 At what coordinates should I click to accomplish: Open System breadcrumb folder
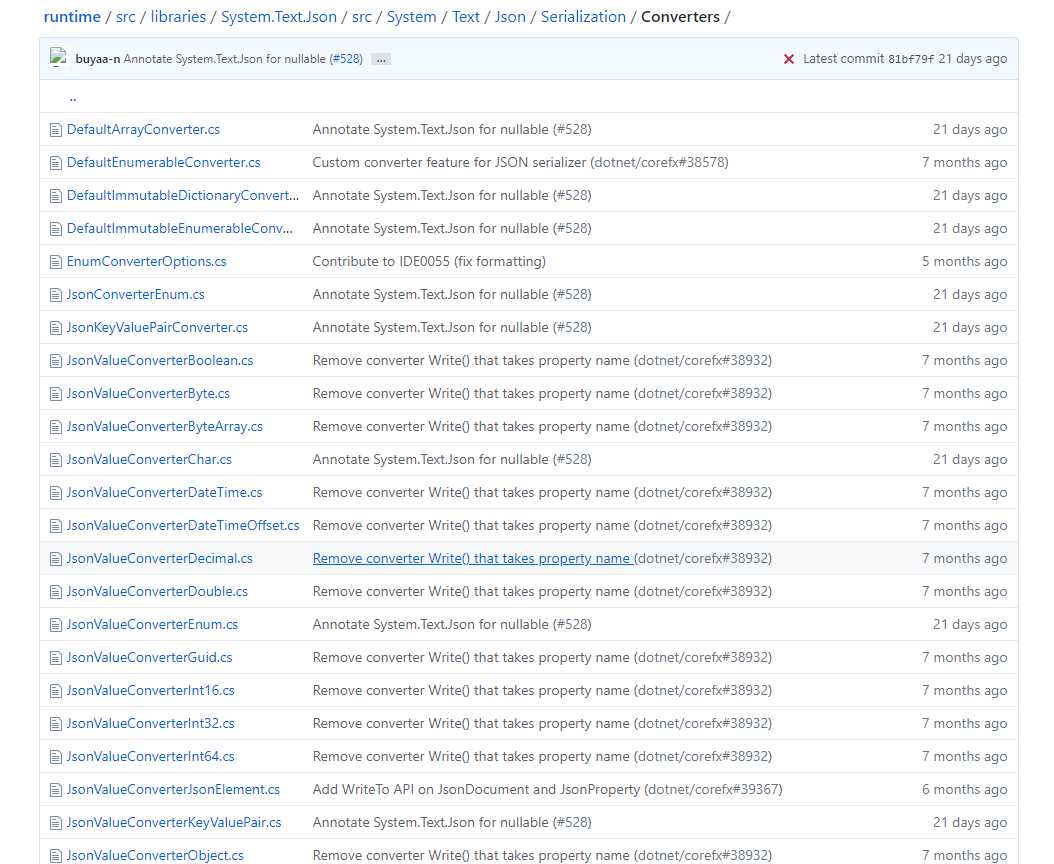411,17
